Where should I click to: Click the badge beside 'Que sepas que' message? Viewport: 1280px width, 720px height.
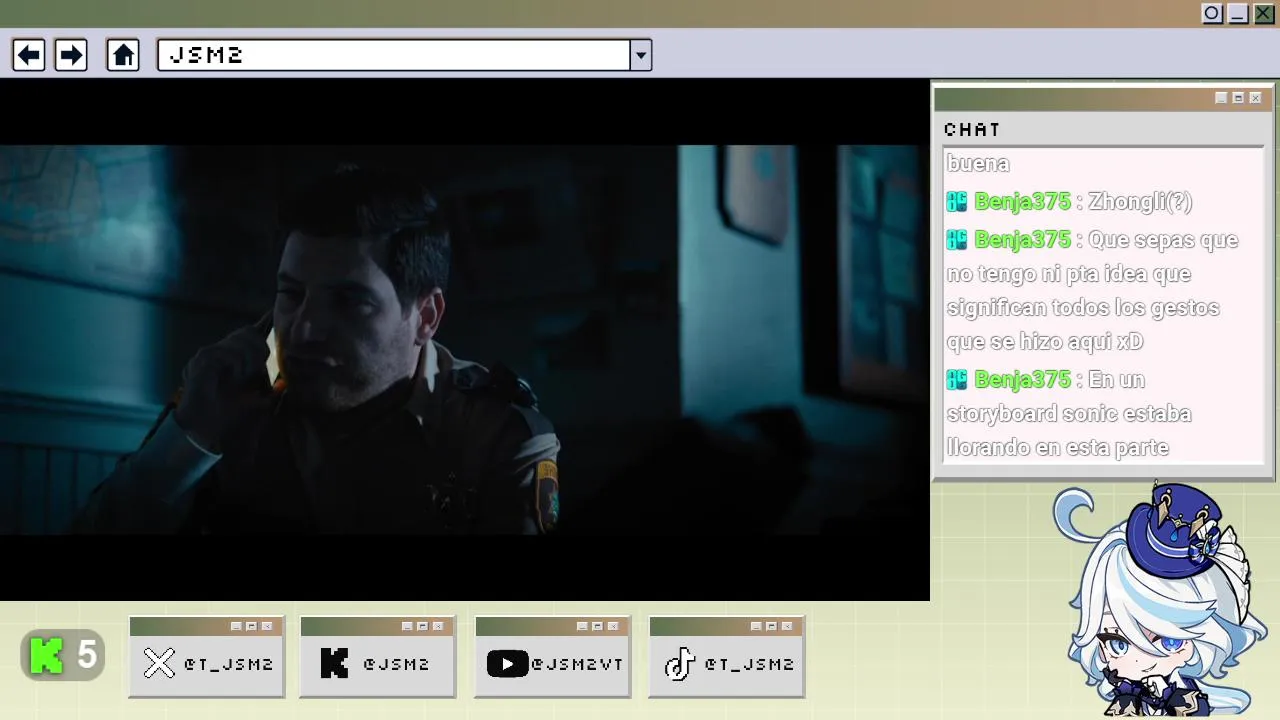[x=957, y=240]
